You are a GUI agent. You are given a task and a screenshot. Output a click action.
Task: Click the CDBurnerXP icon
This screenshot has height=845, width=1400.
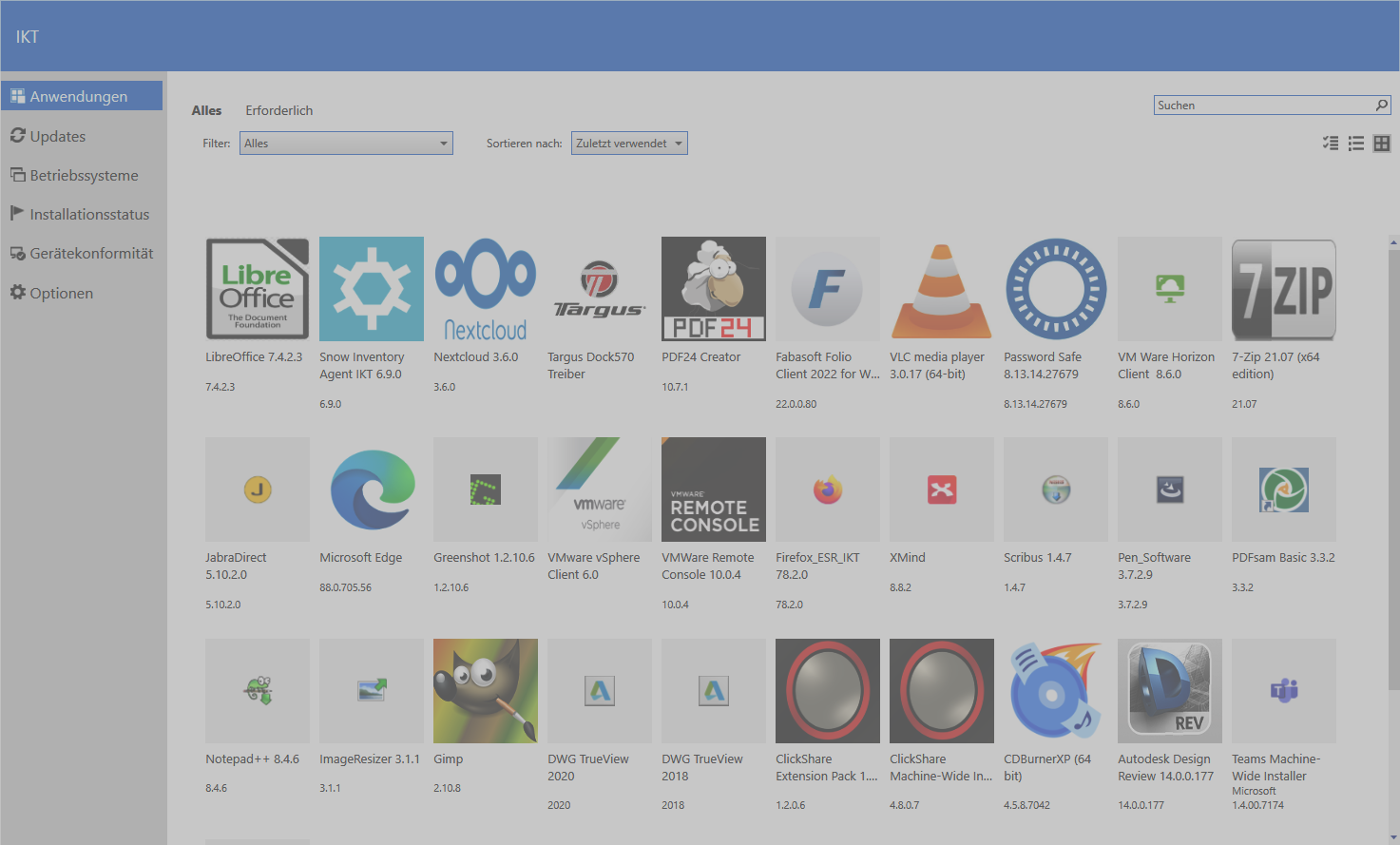tap(1056, 691)
